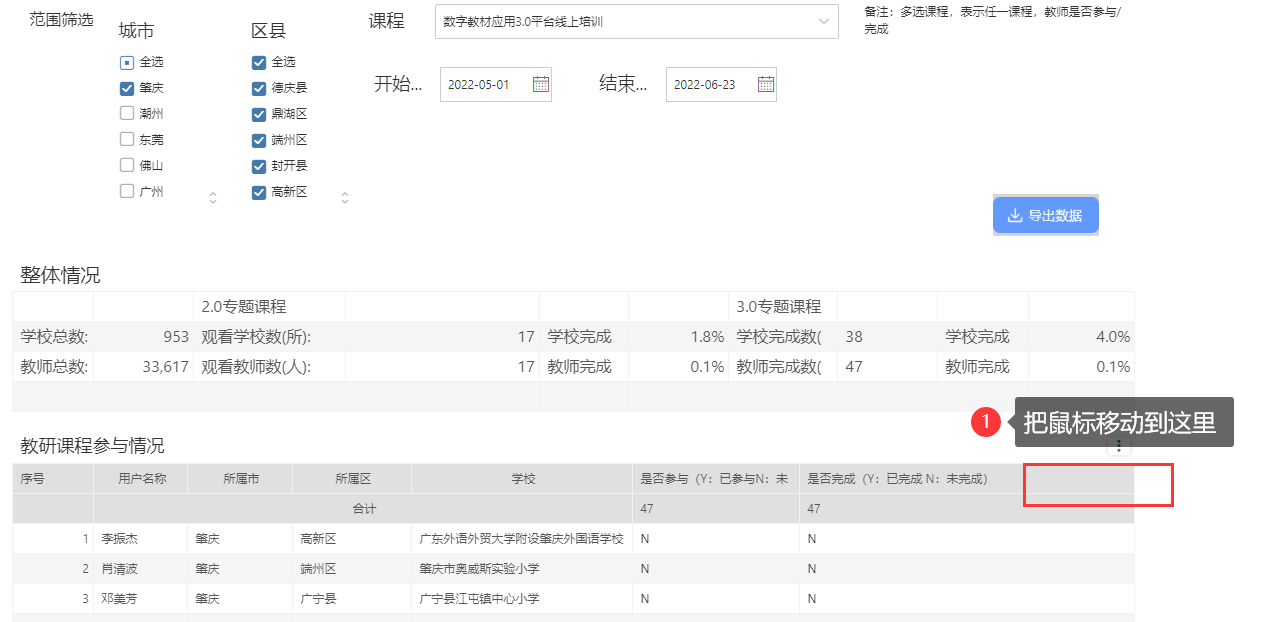
Task: Click the up chevron beside city list
Action: [x=213, y=195]
